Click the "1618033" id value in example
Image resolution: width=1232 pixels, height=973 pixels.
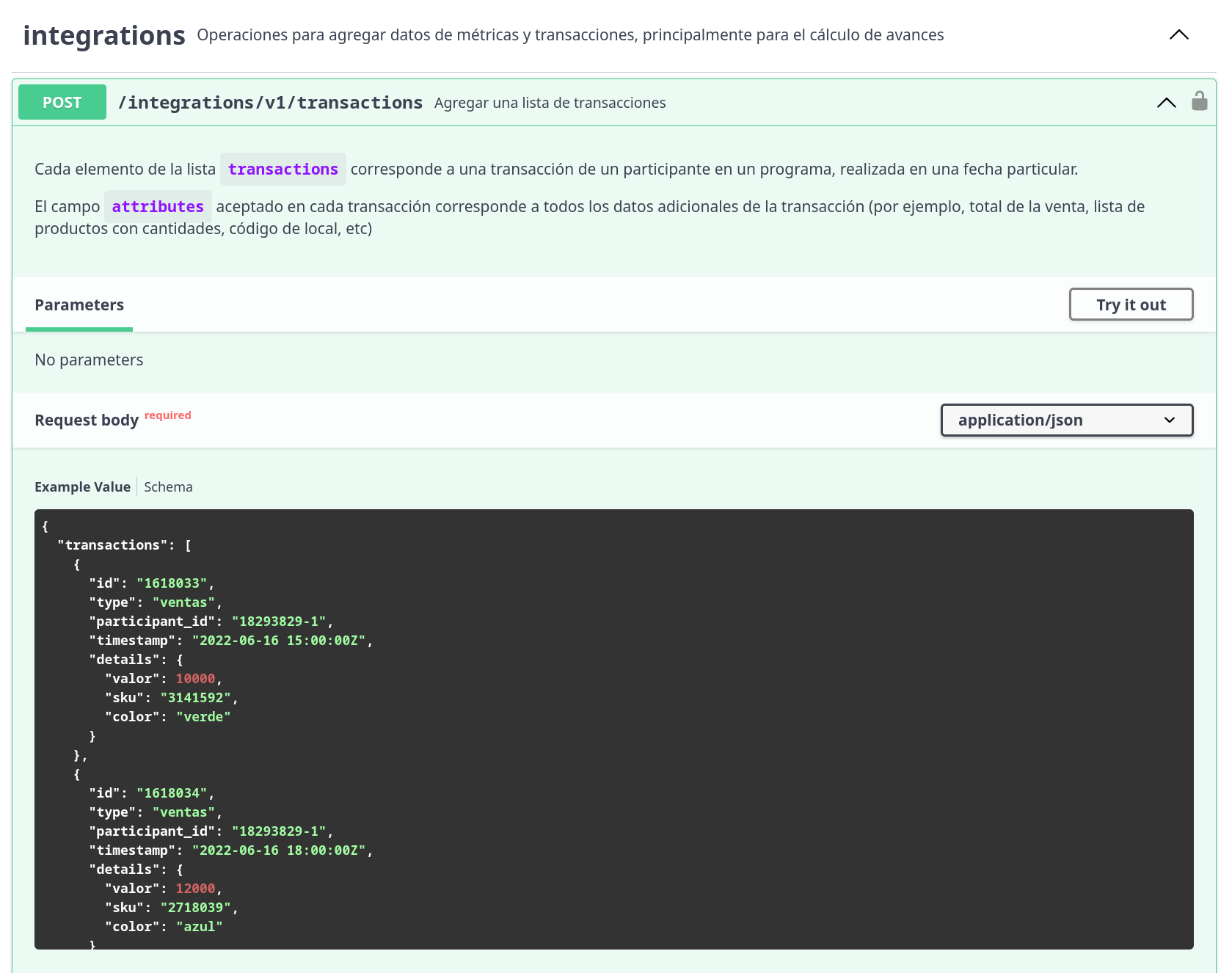pyautogui.click(x=172, y=583)
